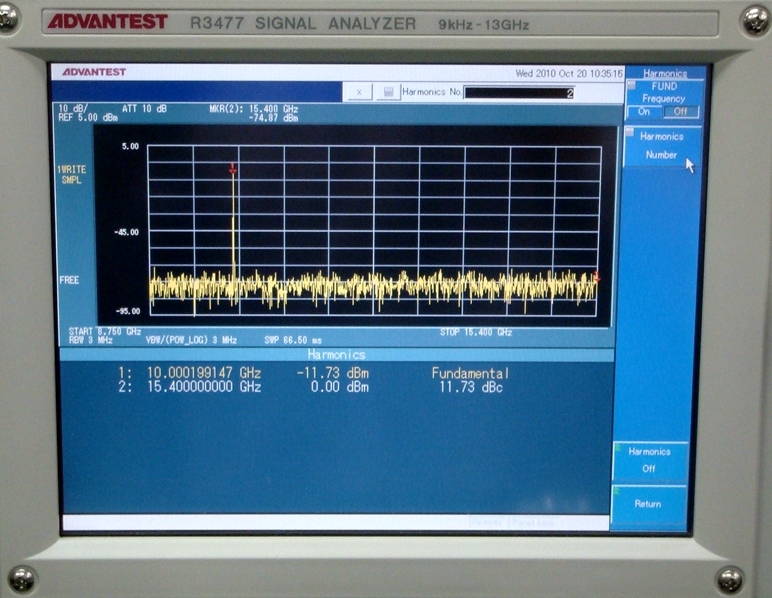Click the STOP 15.400 GHz value

[x=476, y=332]
